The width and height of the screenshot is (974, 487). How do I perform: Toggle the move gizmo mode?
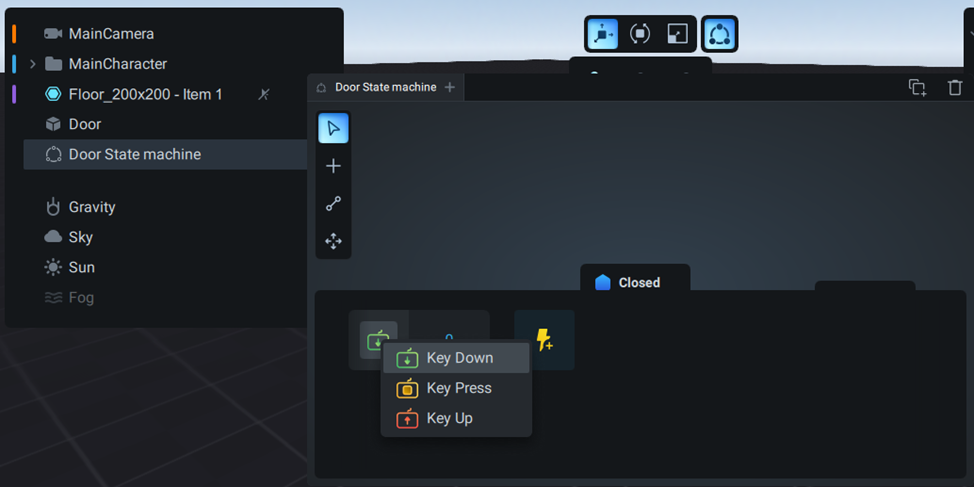602,34
